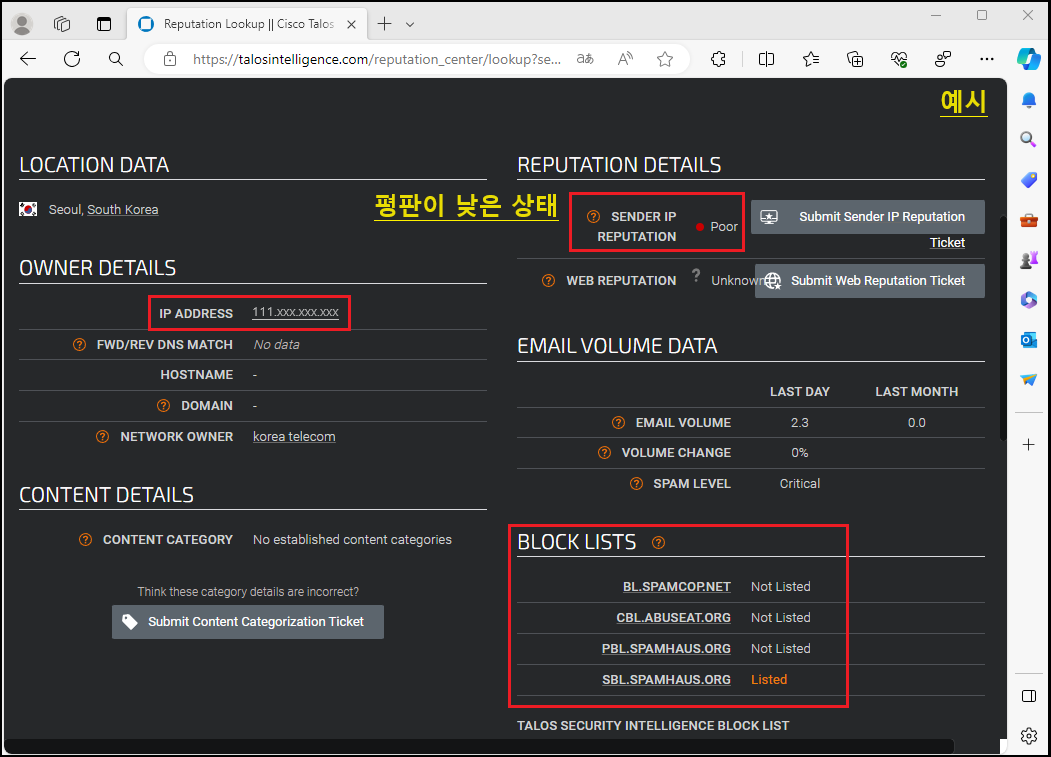This screenshot has height=757, width=1051.
Task: Start the read aloud icon
Action: [x=625, y=59]
